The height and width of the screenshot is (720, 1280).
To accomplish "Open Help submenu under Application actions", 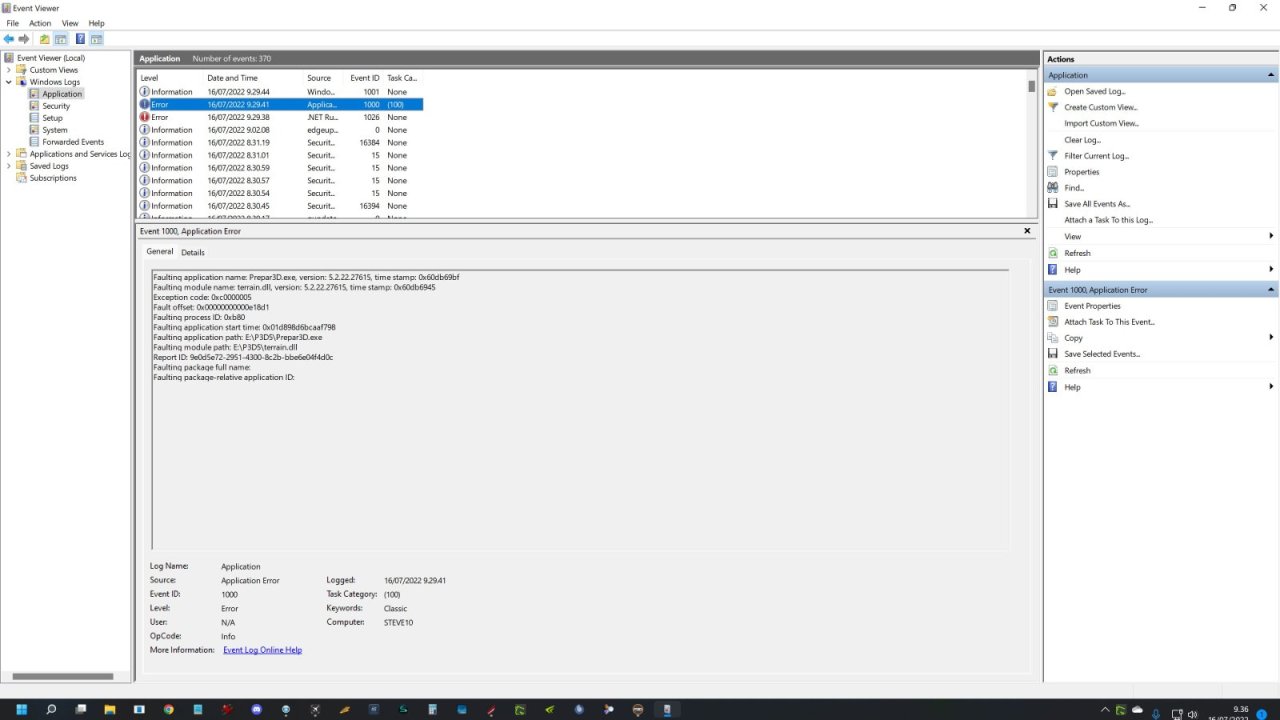I will pyautogui.click(x=1271, y=269).
